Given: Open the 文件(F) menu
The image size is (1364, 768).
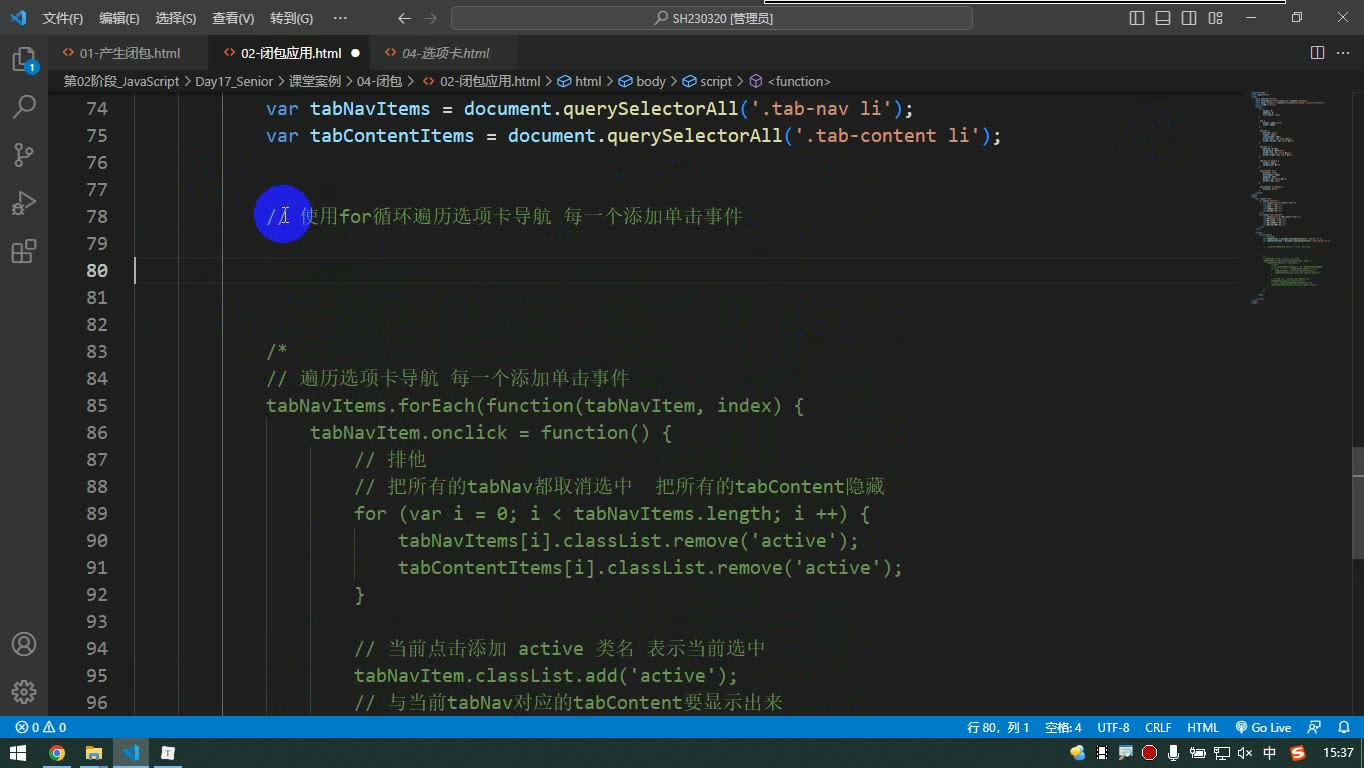Looking at the screenshot, I should (63, 18).
